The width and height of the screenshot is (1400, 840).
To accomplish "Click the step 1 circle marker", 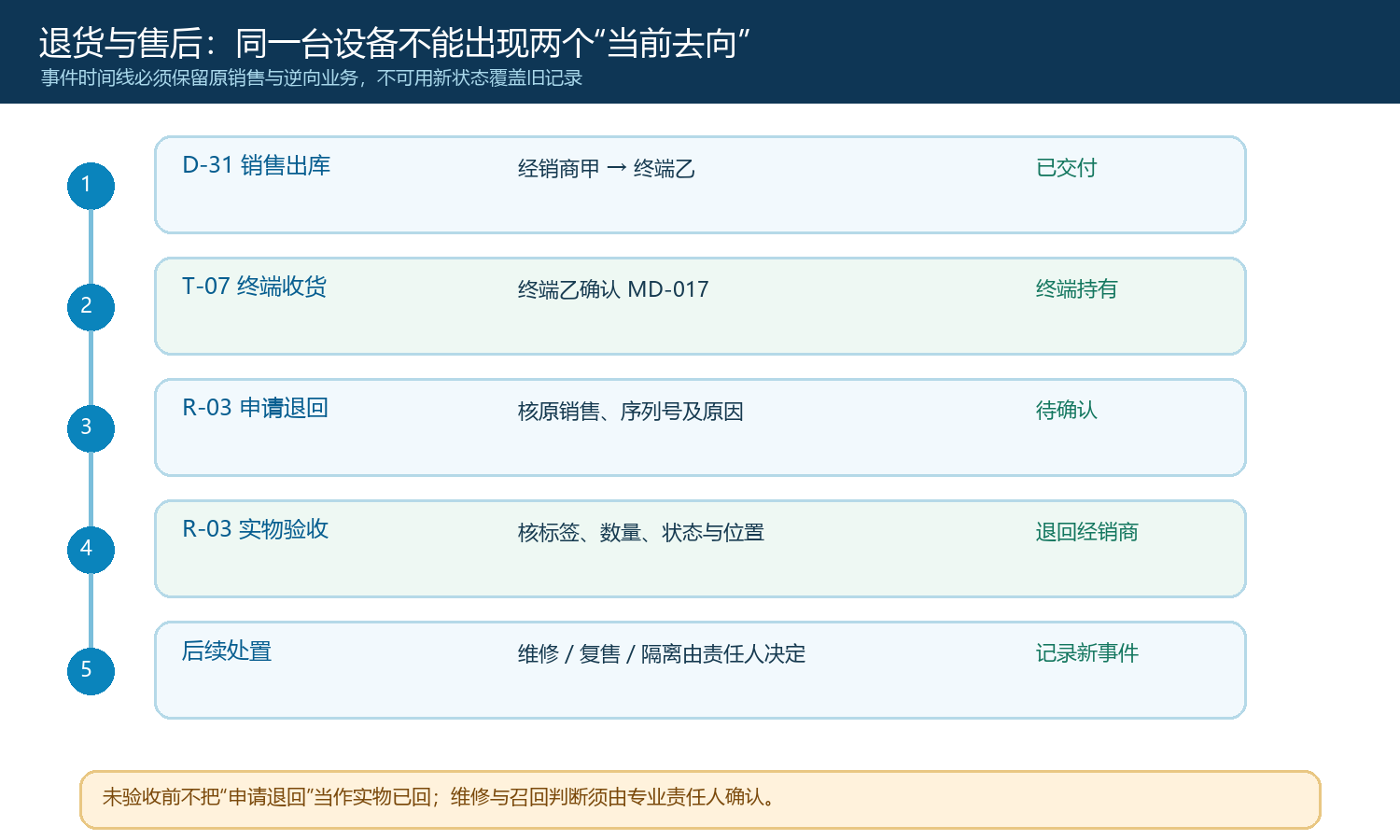I will click(x=91, y=186).
